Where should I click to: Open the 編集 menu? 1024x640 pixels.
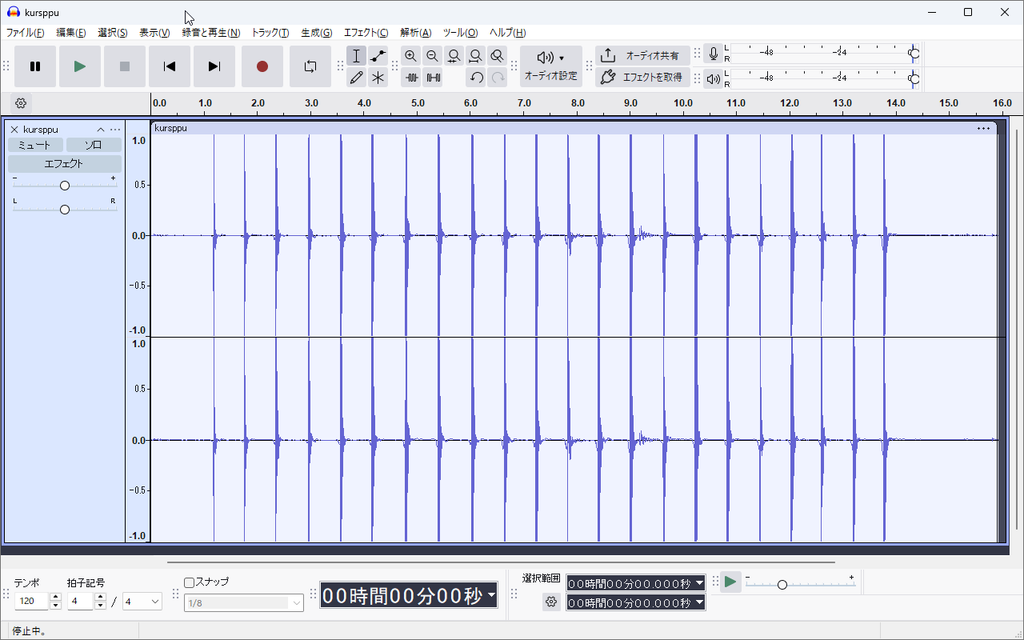click(71, 33)
